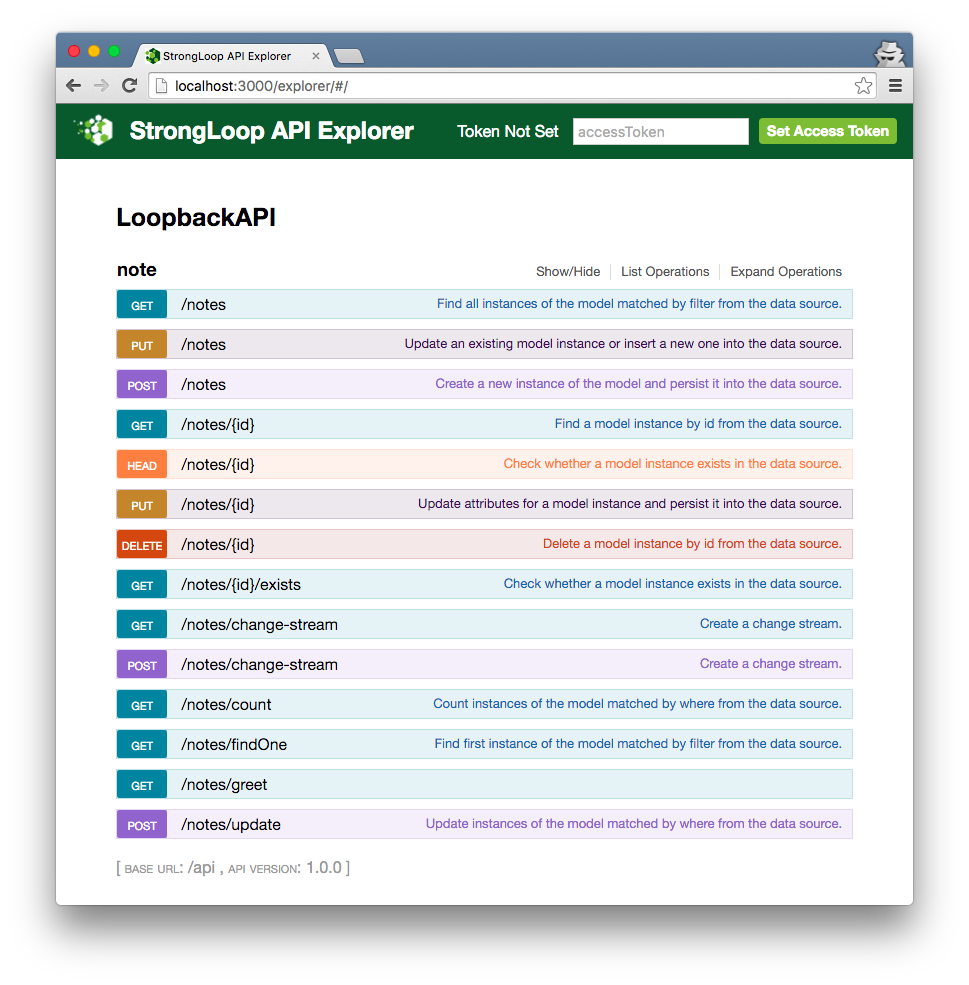Click the POST badge for /notes/update
Image resolution: width=969 pixels, height=985 pixels.
142,825
